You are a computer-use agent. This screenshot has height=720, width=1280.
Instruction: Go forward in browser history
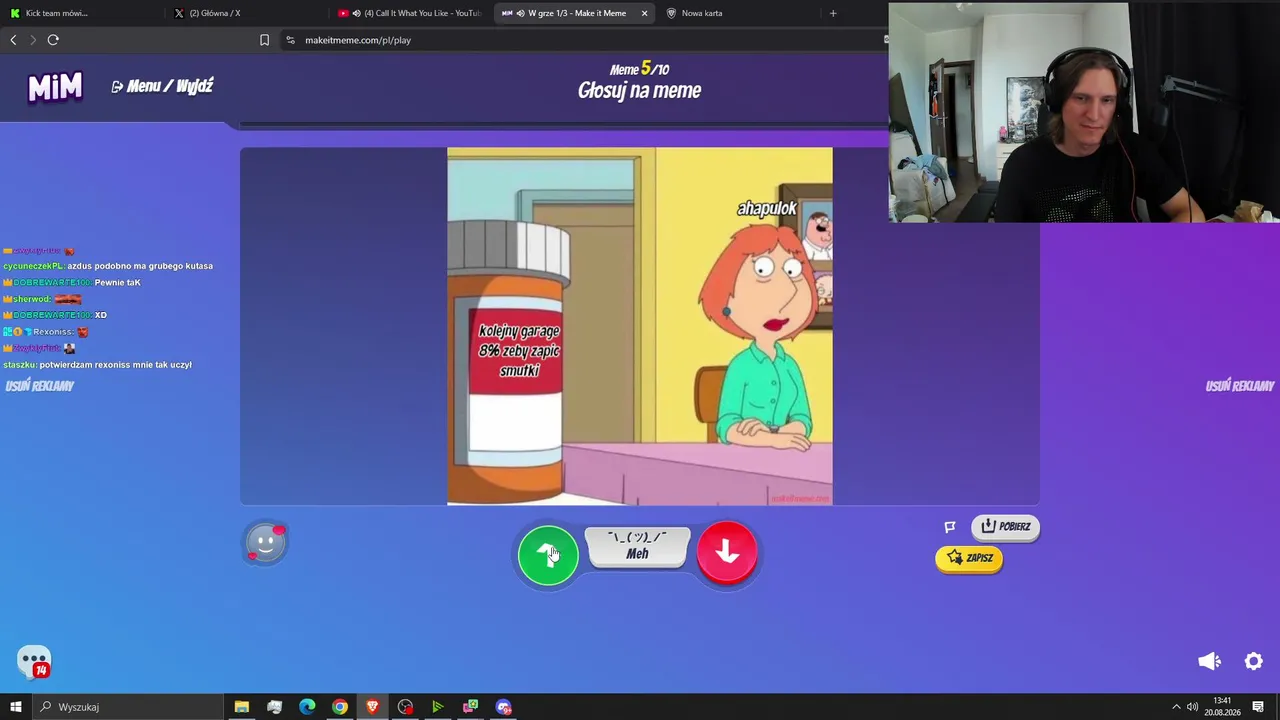point(33,40)
